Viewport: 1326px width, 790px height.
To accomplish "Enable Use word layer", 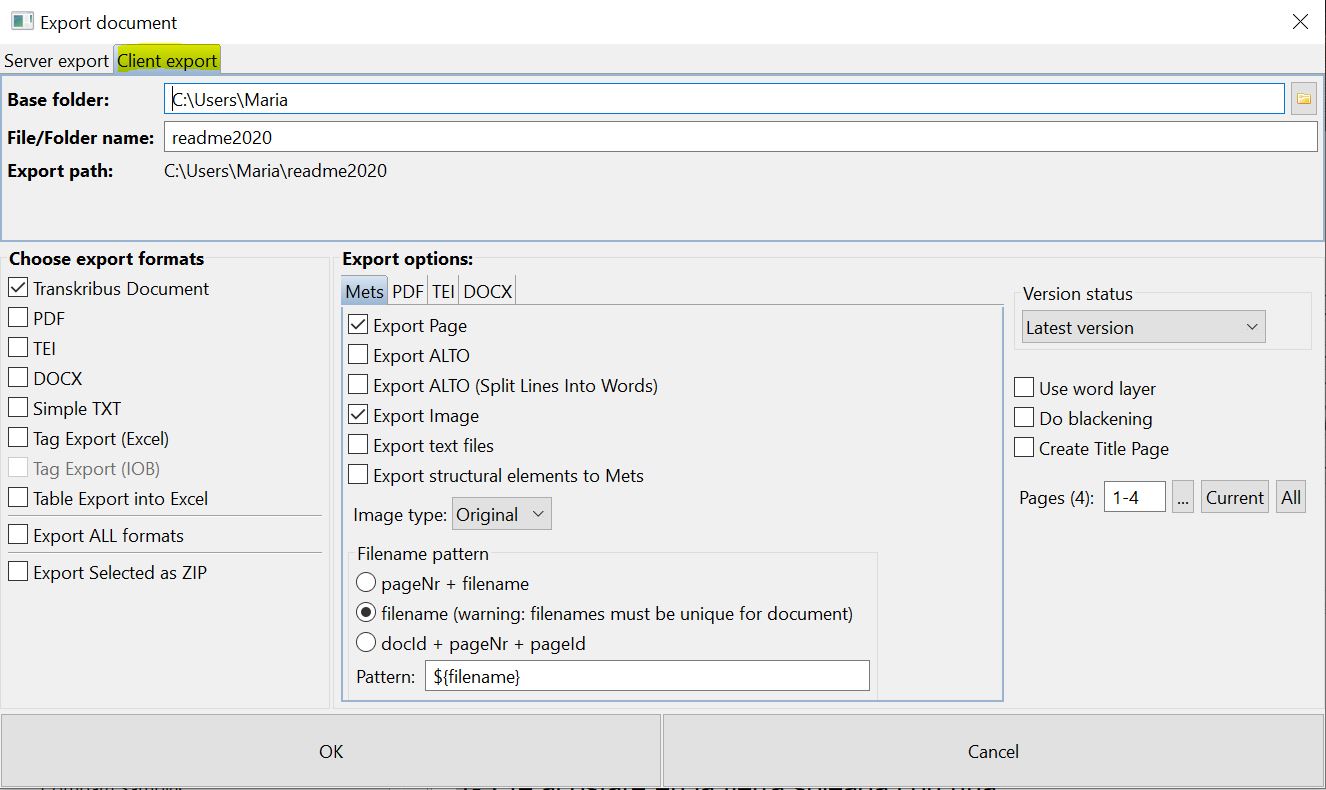I will (x=1024, y=388).
